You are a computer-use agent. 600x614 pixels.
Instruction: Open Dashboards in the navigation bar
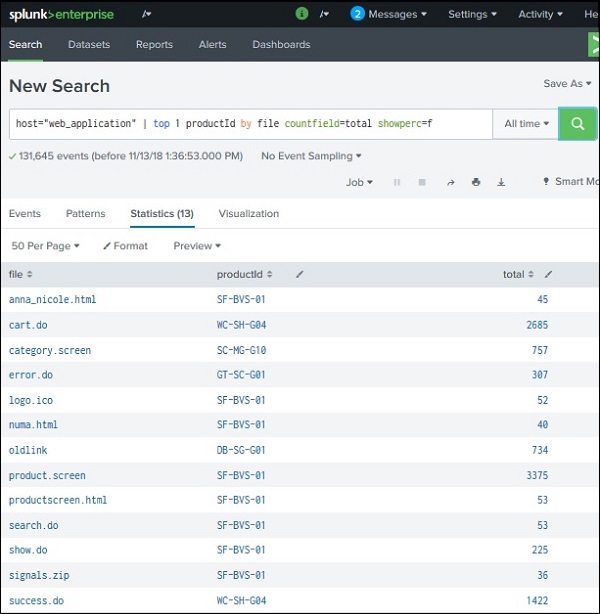click(281, 45)
